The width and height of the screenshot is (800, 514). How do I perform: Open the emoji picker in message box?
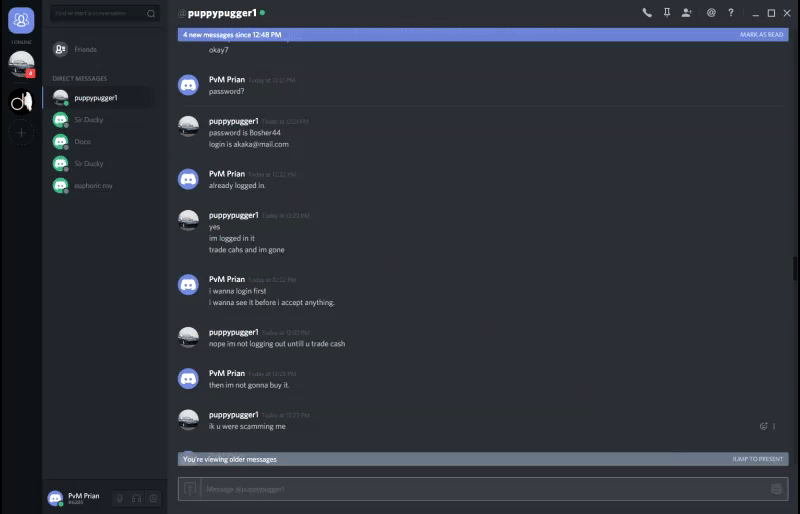point(776,489)
